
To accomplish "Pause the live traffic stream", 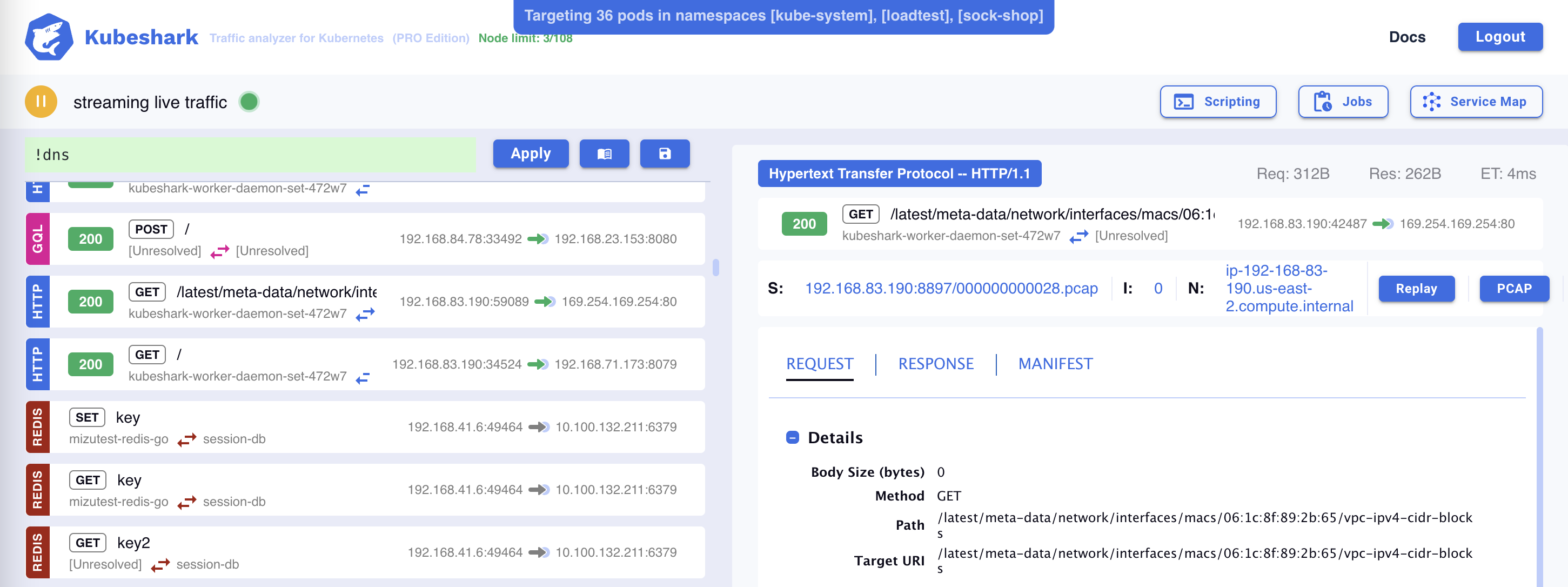I will pyautogui.click(x=41, y=102).
